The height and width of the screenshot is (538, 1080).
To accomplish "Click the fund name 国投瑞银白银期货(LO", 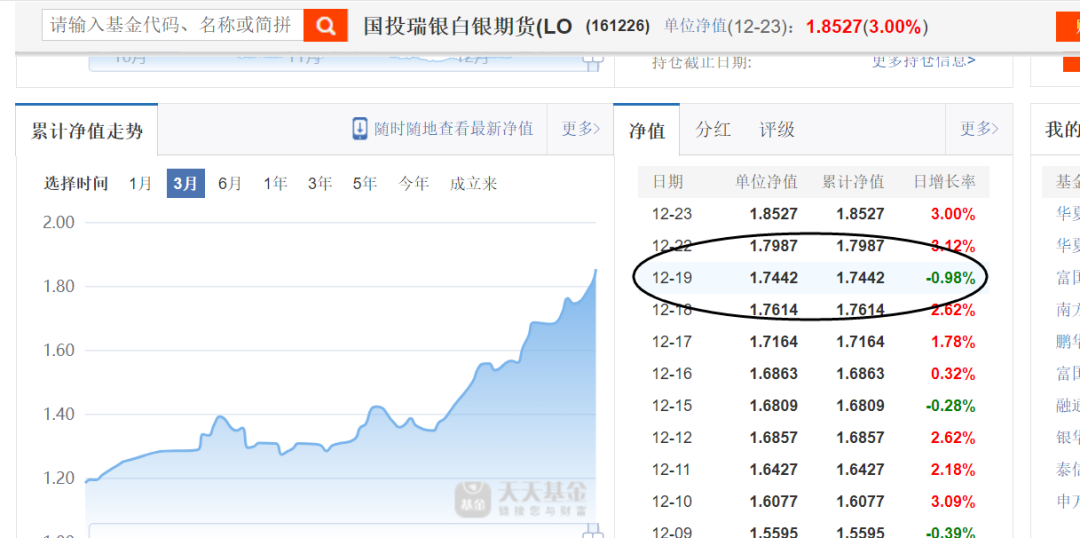I will pos(468,27).
